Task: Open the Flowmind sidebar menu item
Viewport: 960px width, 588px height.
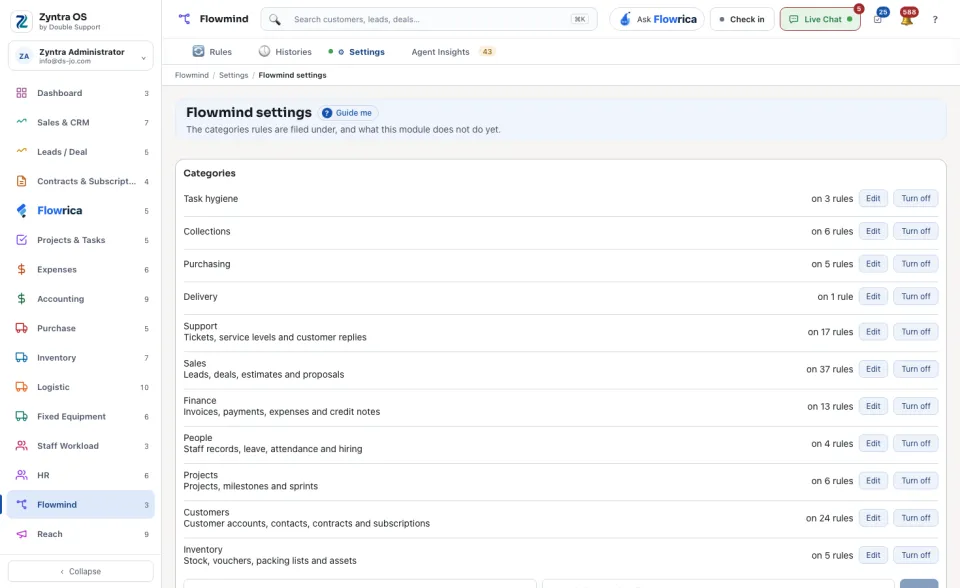Action: [81, 505]
